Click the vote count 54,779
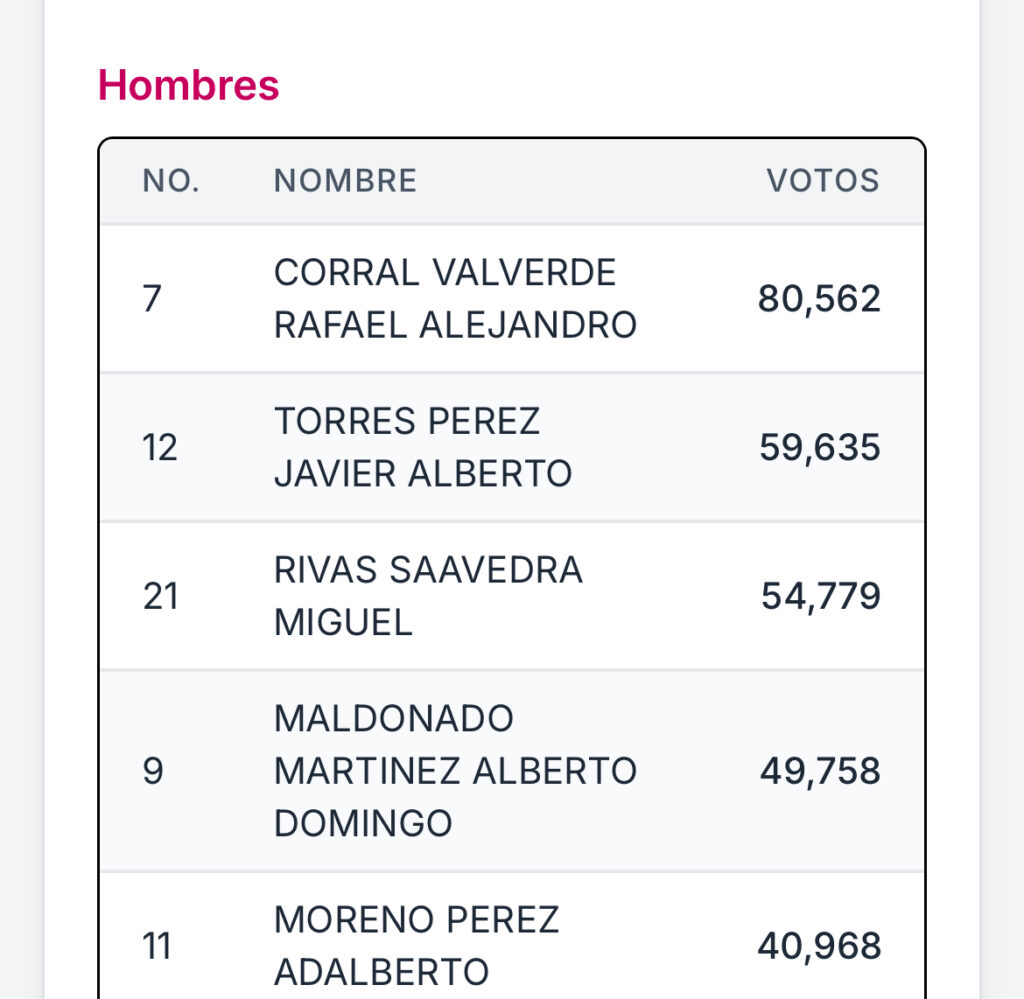This screenshot has width=1024, height=999. pyautogui.click(x=821, y=597)
